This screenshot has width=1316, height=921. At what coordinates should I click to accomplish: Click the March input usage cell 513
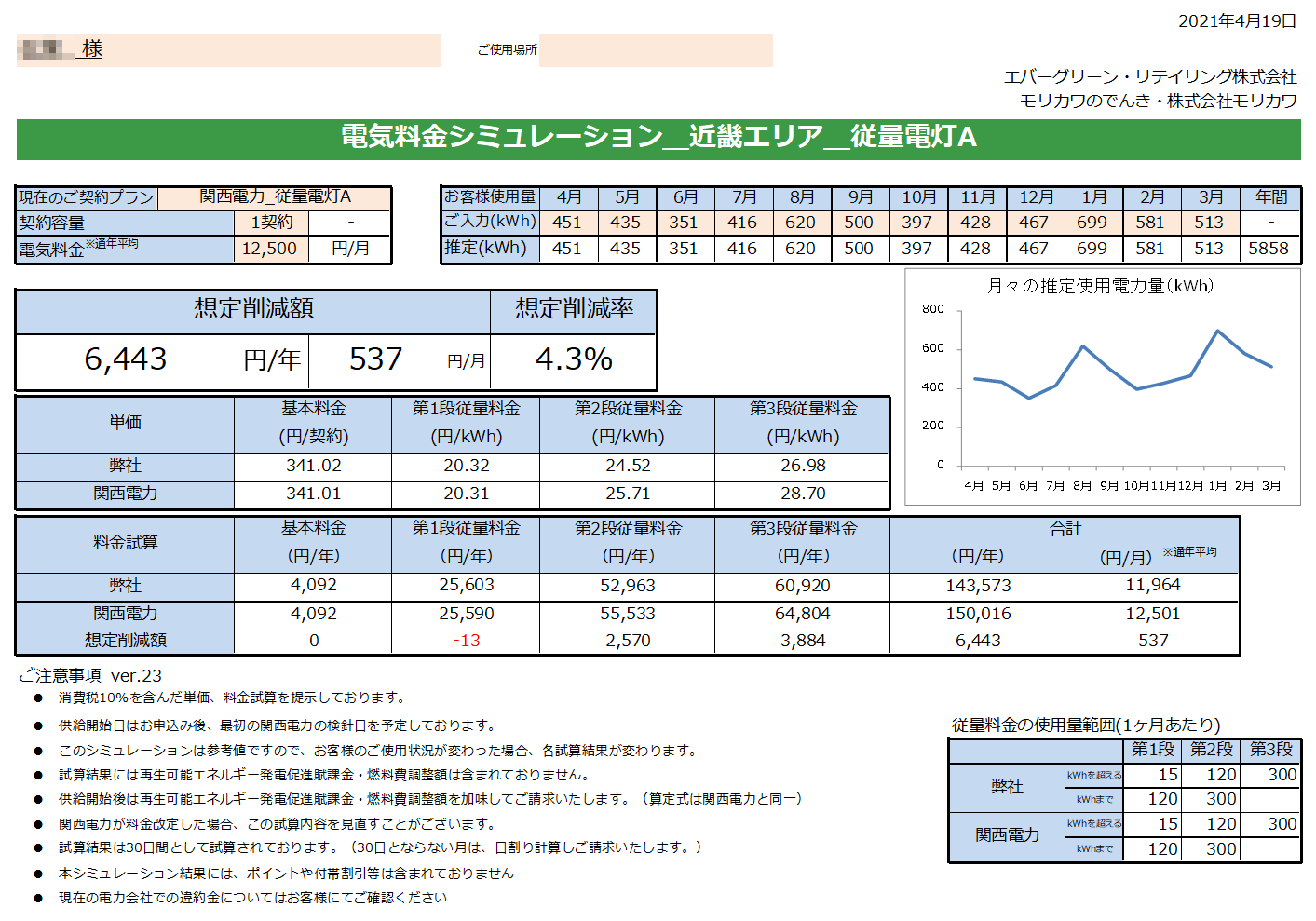pyautogui.click(x=1209, y=223)
